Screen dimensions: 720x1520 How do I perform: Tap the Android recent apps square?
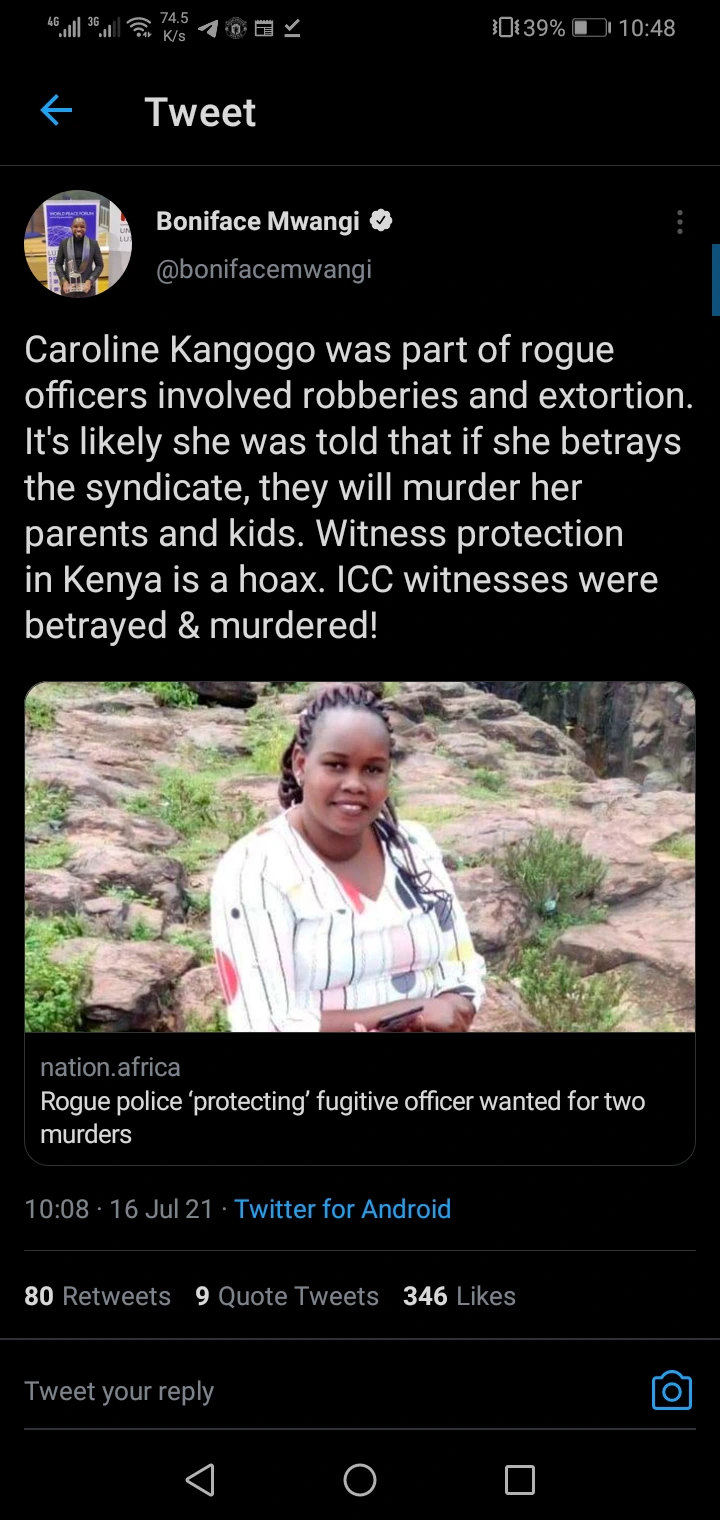(x=519, y=1480)
